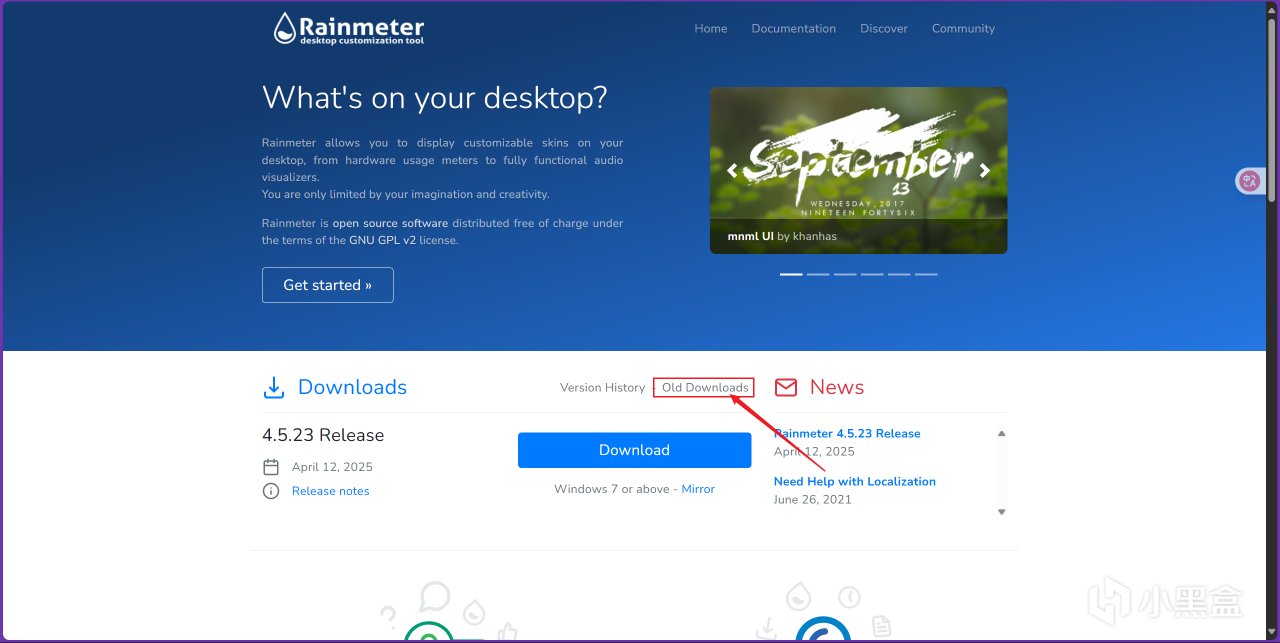The height and width of the screenshot is (643, 1280).
Task: Click the June 26, 2021 date text
Action: click(x=812, y=499)
